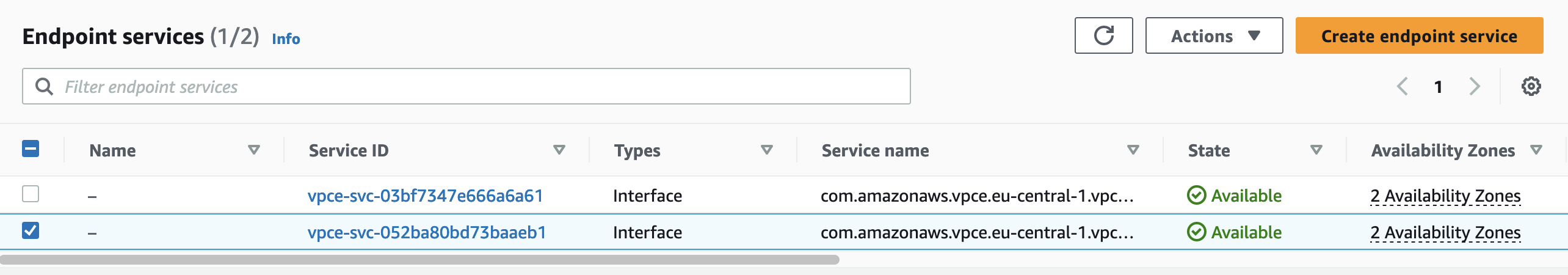Open vpce-svc-052ba80bd73baaeb1 service link
Viewport: 1568px width, 275px height.
pos(426,233)
